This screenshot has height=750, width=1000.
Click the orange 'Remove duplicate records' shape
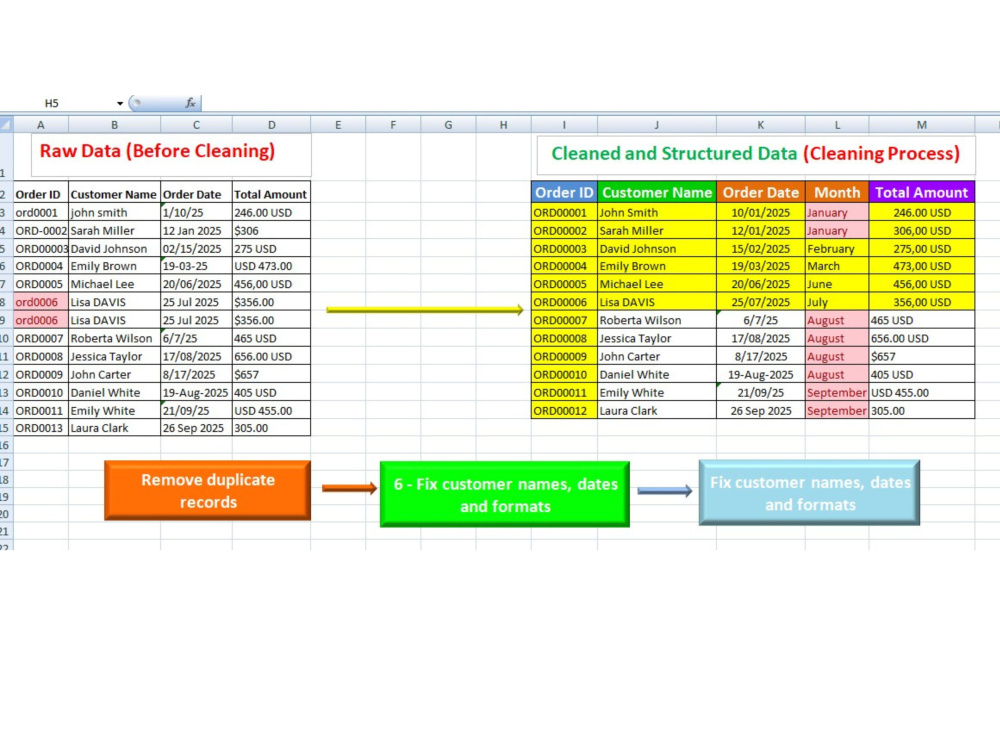coord(208,490)
